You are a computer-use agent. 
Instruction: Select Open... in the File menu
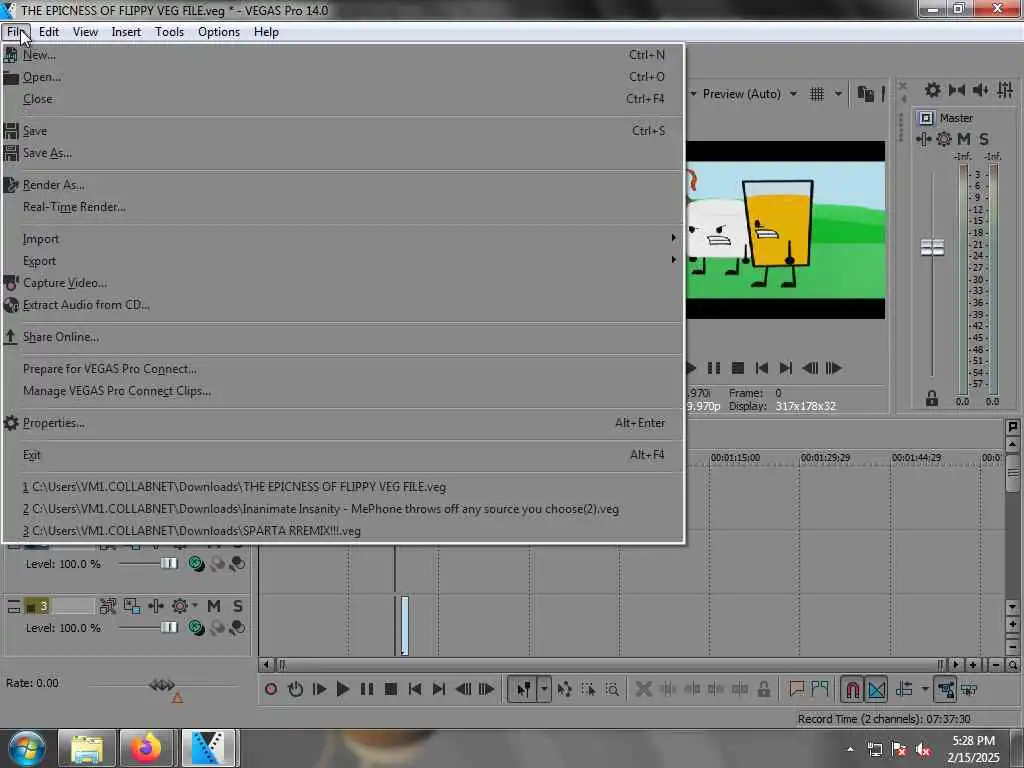pyautogui.click(x=343, y=76)
